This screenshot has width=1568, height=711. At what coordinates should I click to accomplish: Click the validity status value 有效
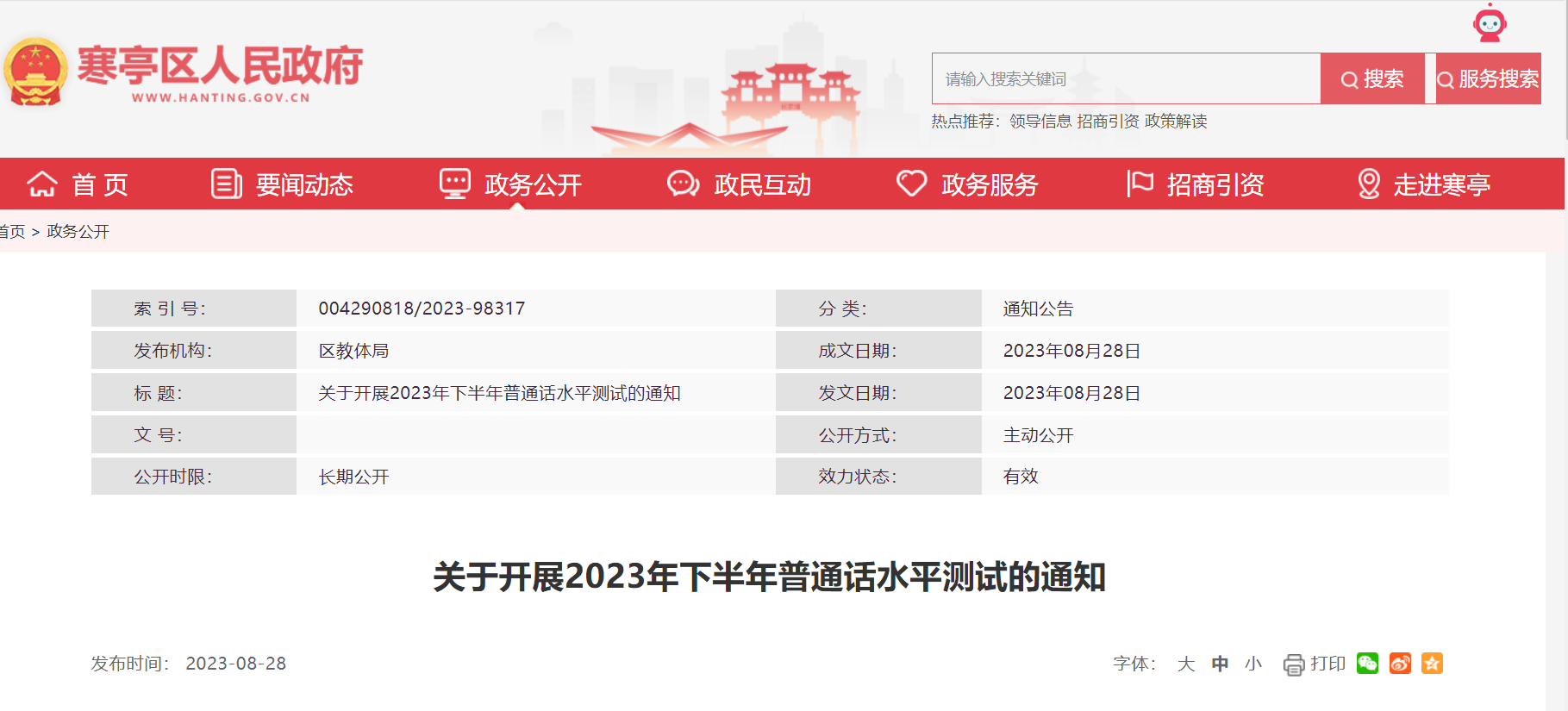point(1021,477)
